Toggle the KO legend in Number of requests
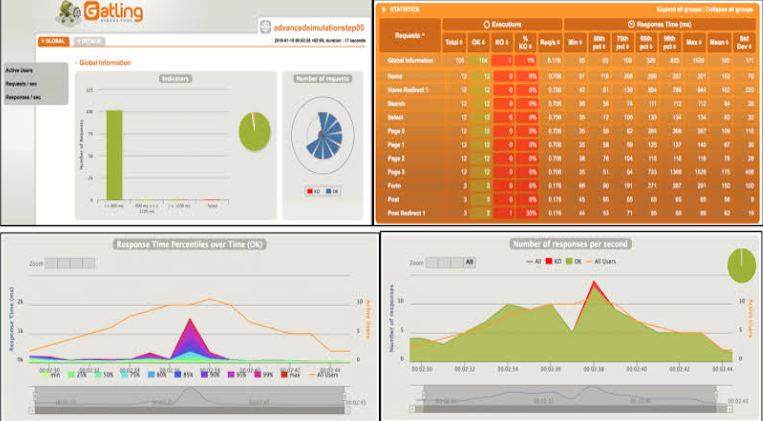 [x=312, y=189]
